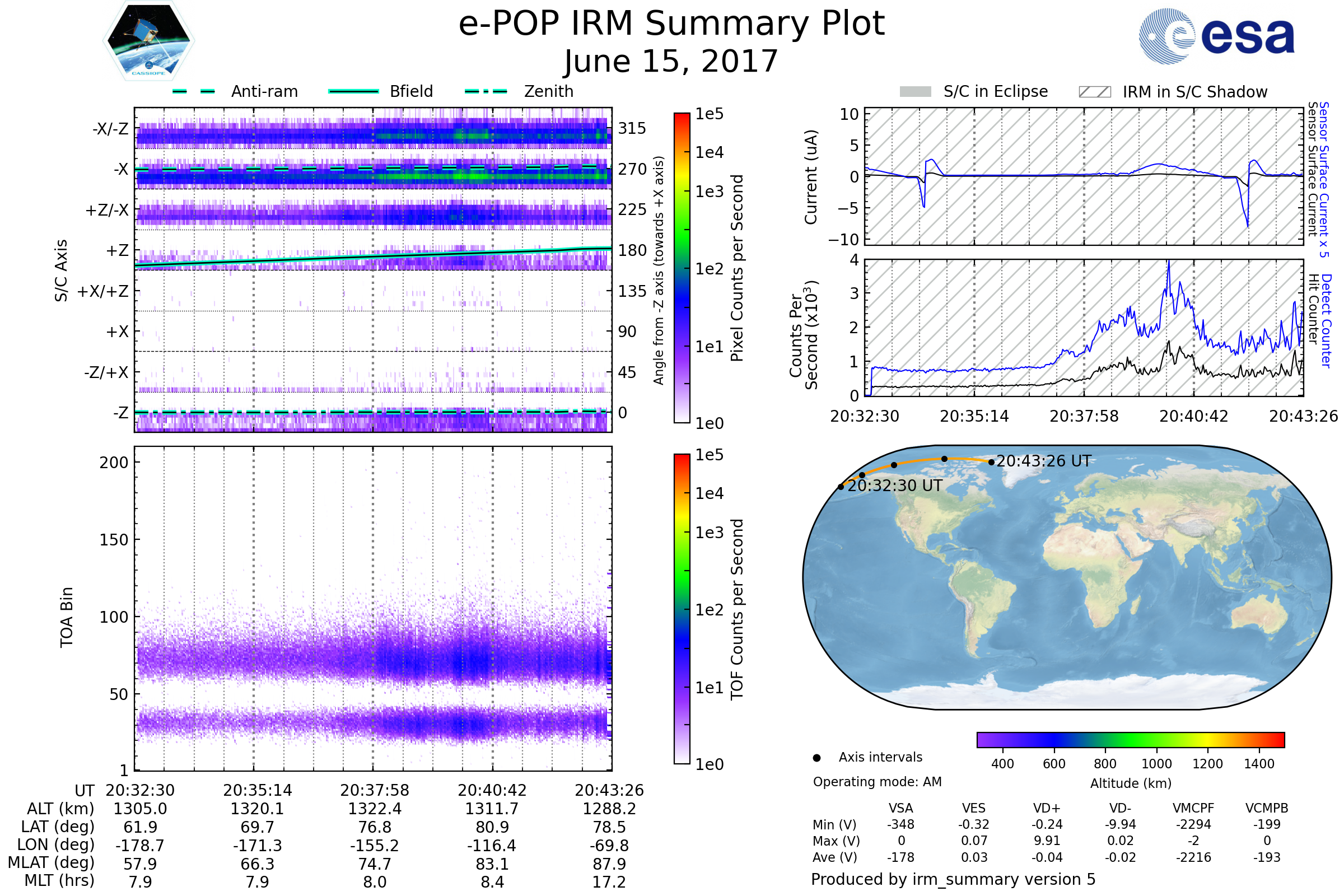The height and width of the screenshot is (896, 1344).
Task: Click the S/C in Eclipse gray swatch
Action: coord(915,92)
